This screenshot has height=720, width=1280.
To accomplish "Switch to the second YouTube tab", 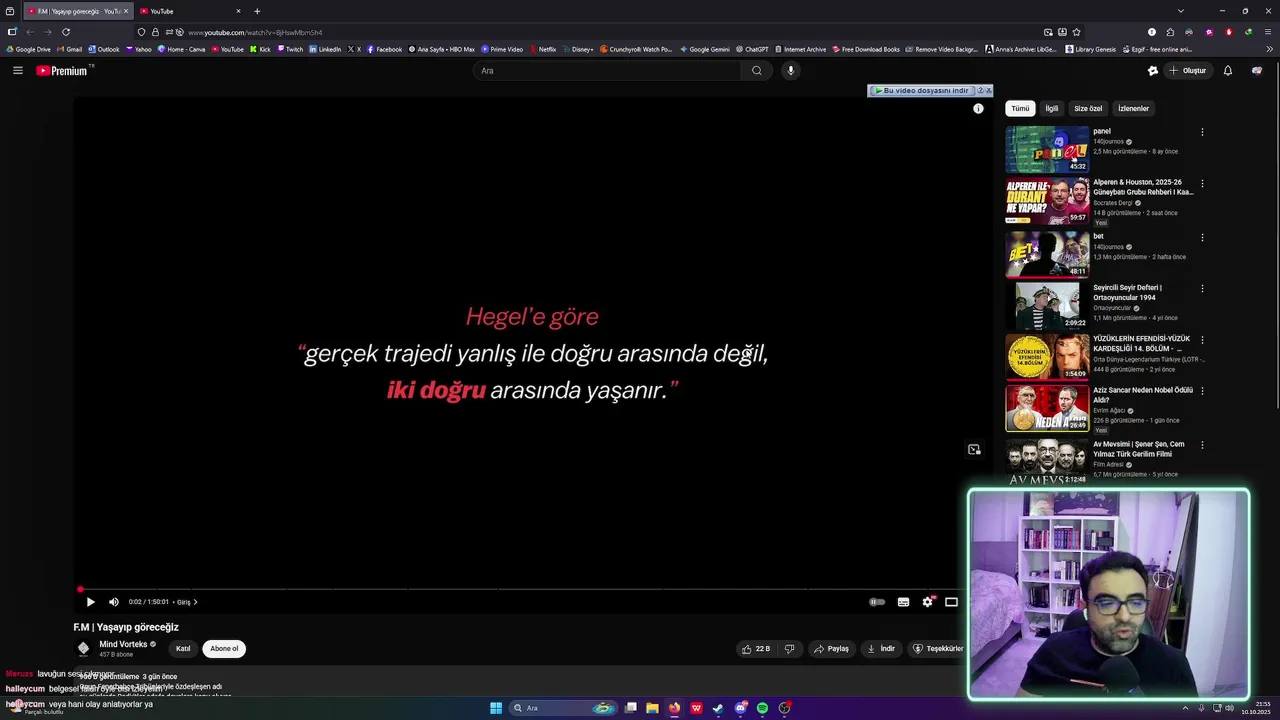I will [190, 11].
